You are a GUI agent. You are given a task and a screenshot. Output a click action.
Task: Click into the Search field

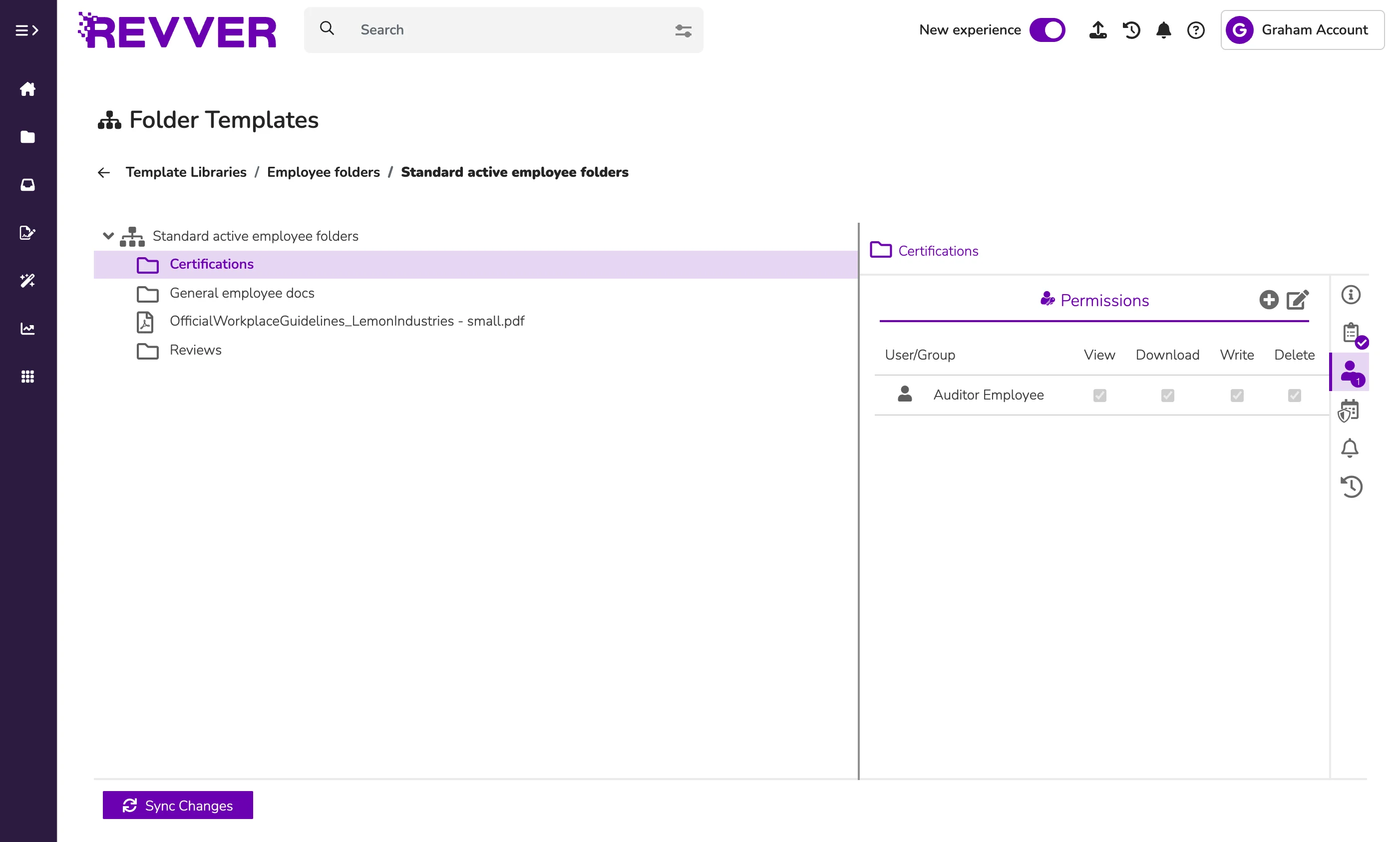click(x=505, y=30)
